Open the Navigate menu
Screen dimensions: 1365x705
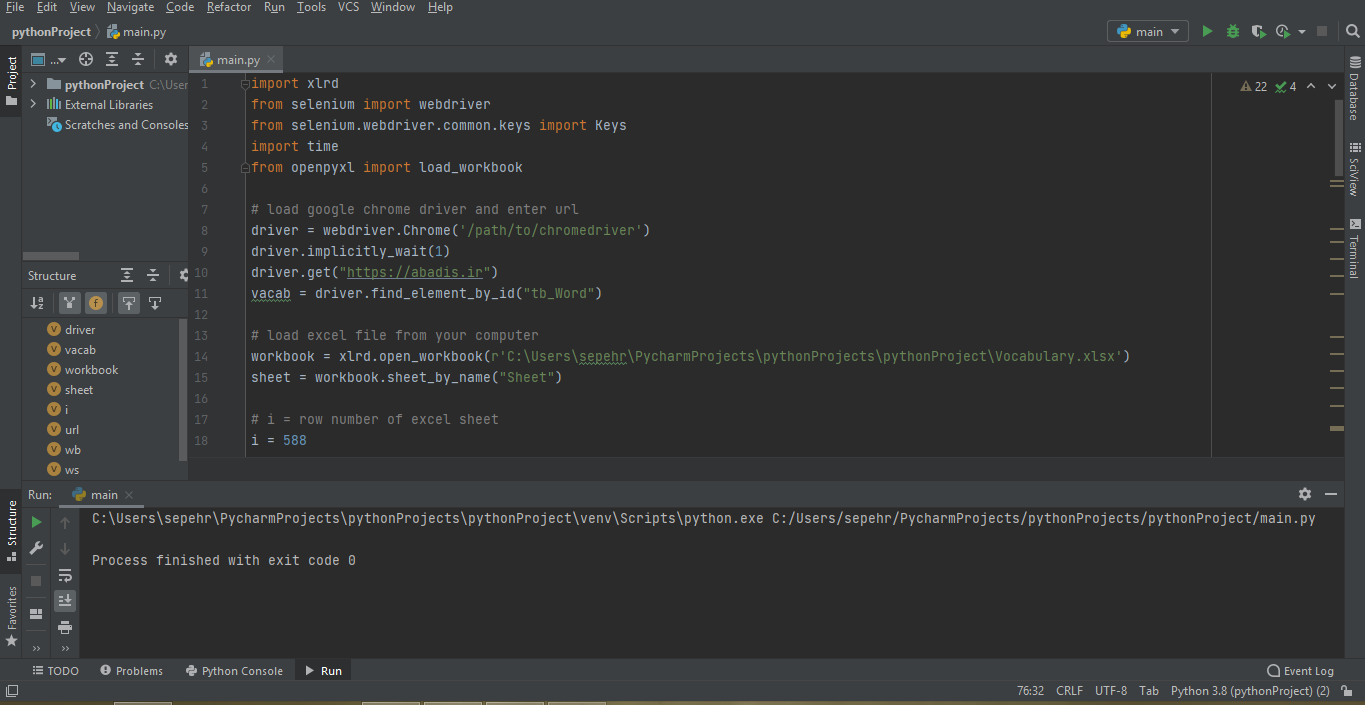[x=131, y=7]
